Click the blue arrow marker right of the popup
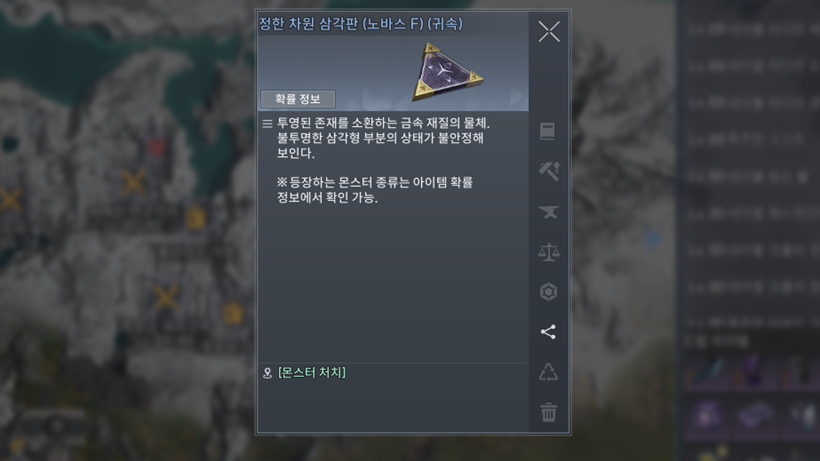 tap(653, 239)
